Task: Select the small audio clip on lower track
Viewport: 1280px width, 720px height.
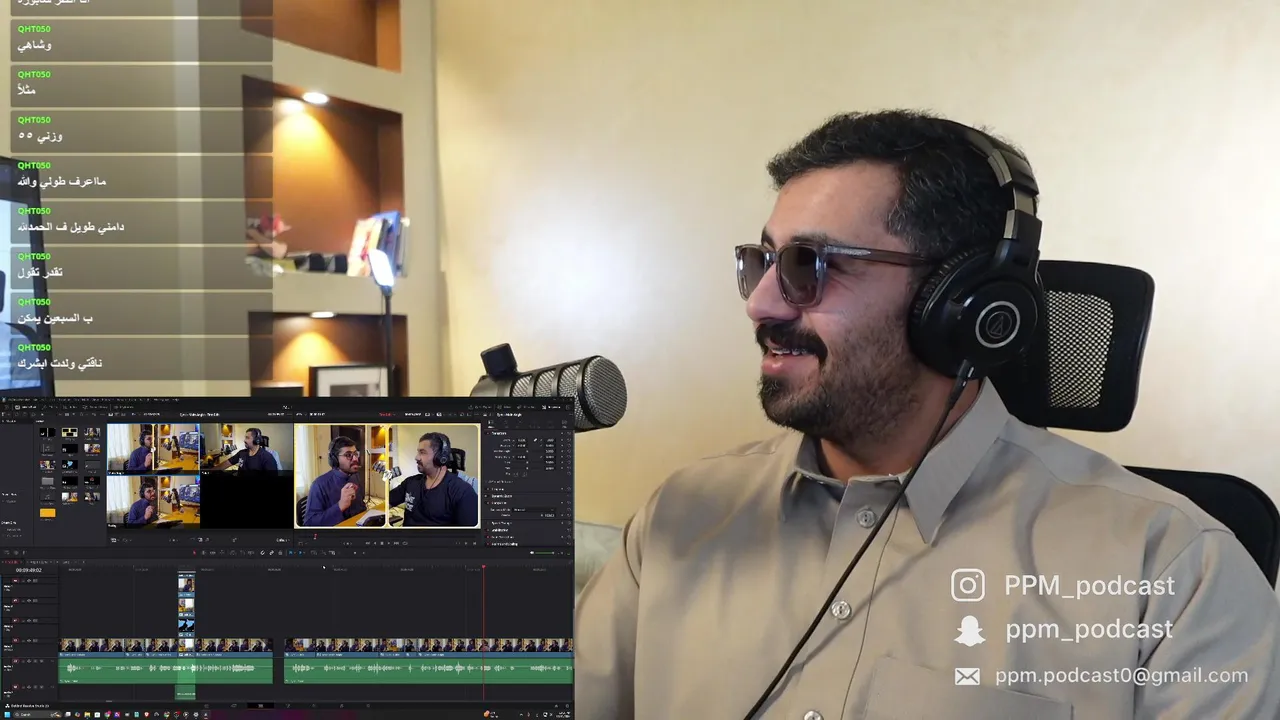Action: pyautogui.click(x=186, y=692)
